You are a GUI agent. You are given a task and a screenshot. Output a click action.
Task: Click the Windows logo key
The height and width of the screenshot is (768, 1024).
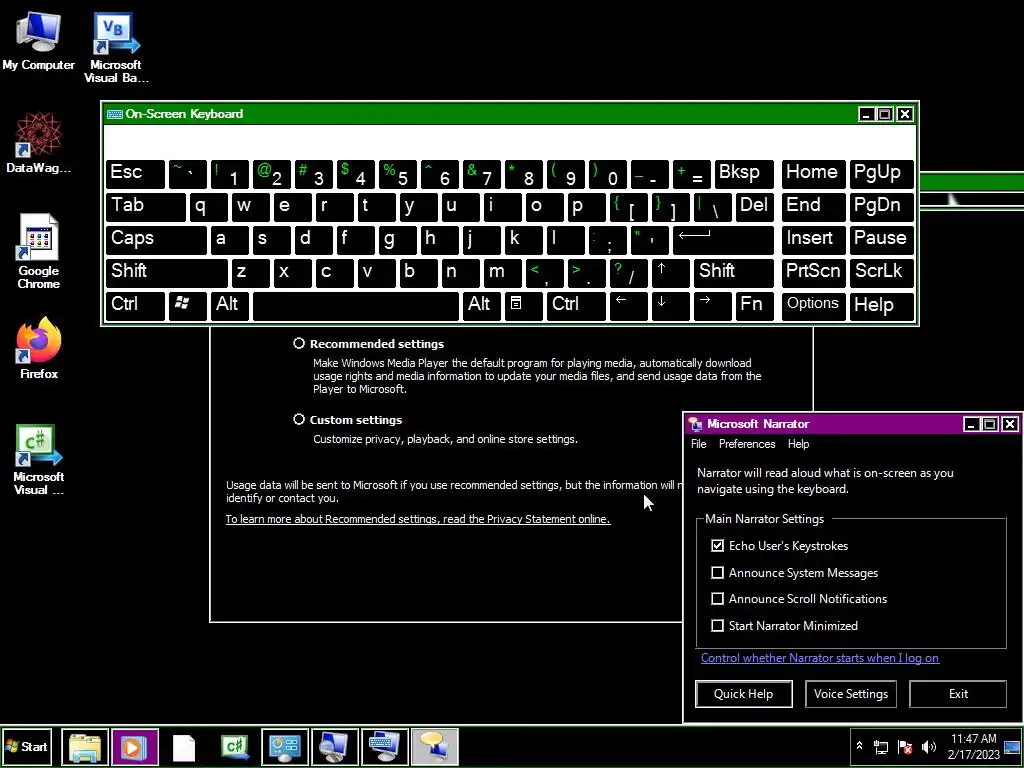187,305
